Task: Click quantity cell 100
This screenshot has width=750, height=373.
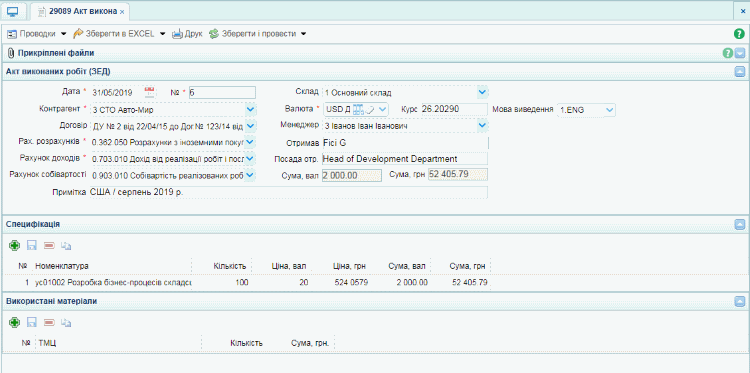Action: 242,283
